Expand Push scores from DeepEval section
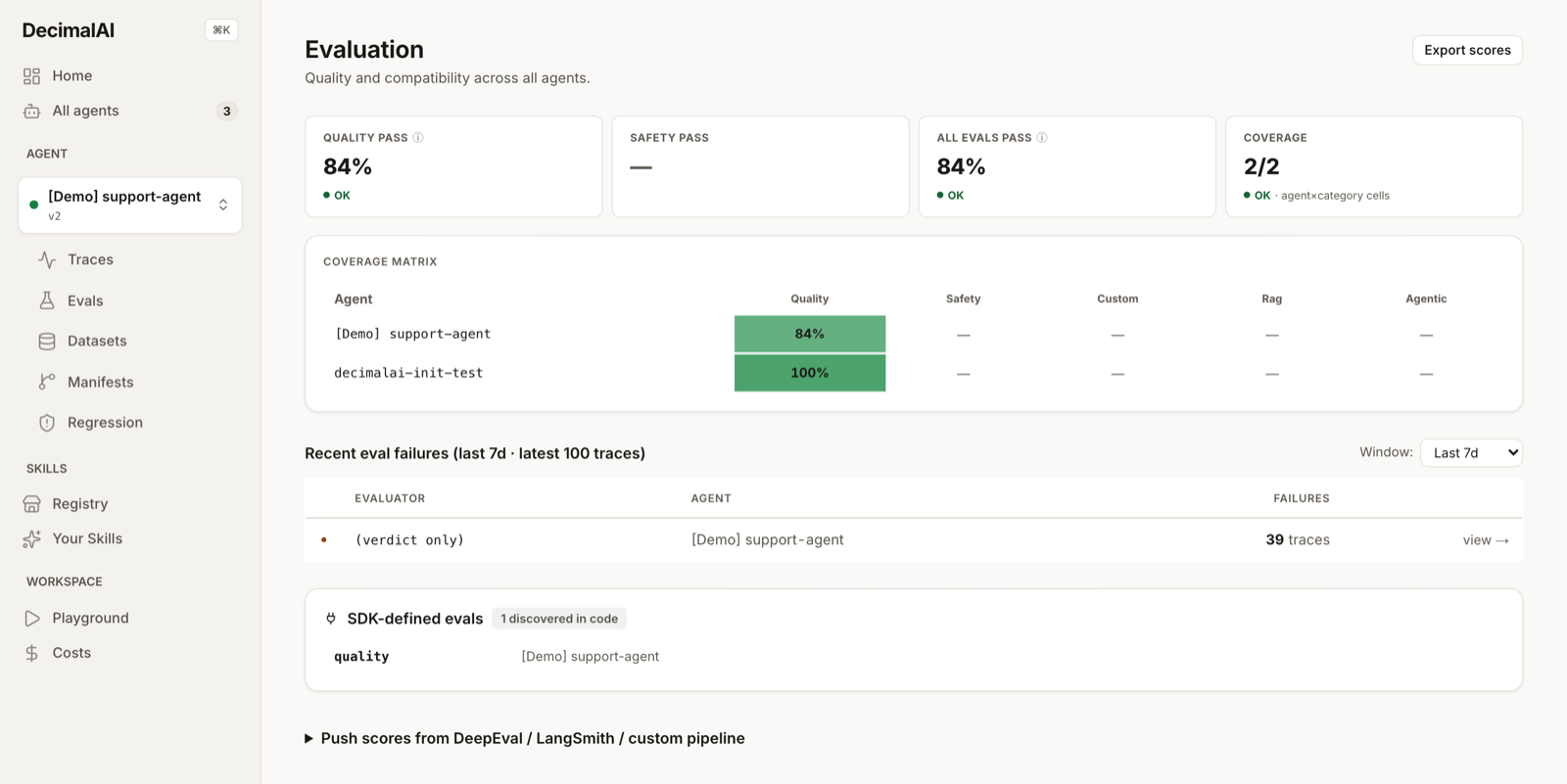Screen dimensions: 1567x784 point(525,739)
